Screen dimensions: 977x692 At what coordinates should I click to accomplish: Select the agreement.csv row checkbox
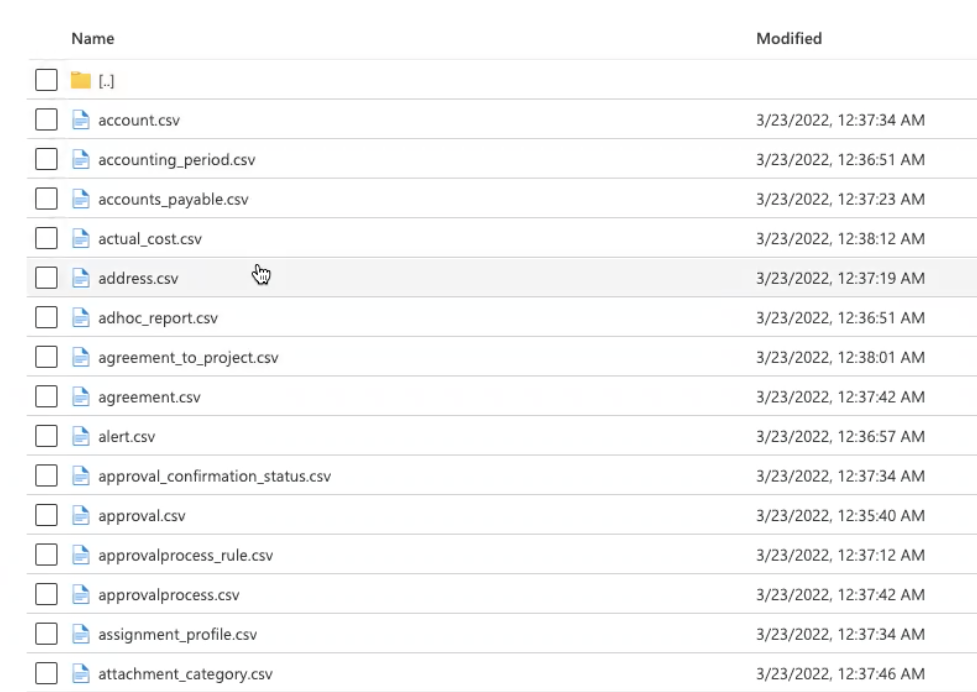pos(46,397)
